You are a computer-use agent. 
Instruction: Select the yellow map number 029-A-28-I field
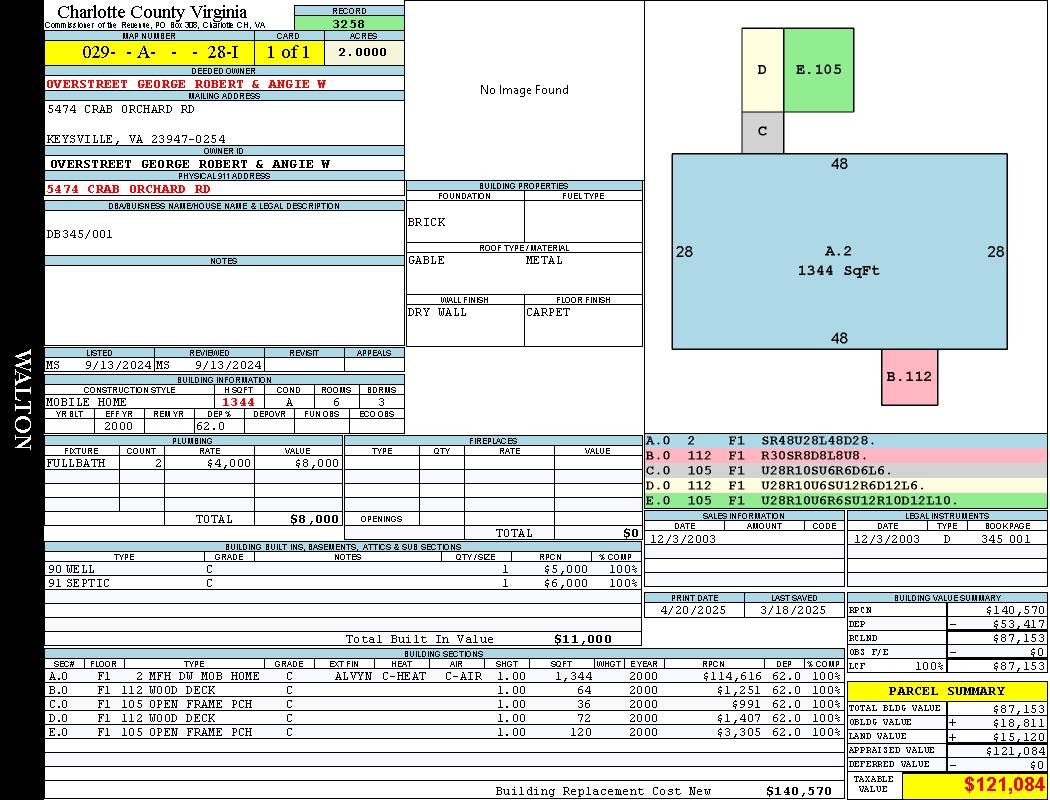(149, 52)
